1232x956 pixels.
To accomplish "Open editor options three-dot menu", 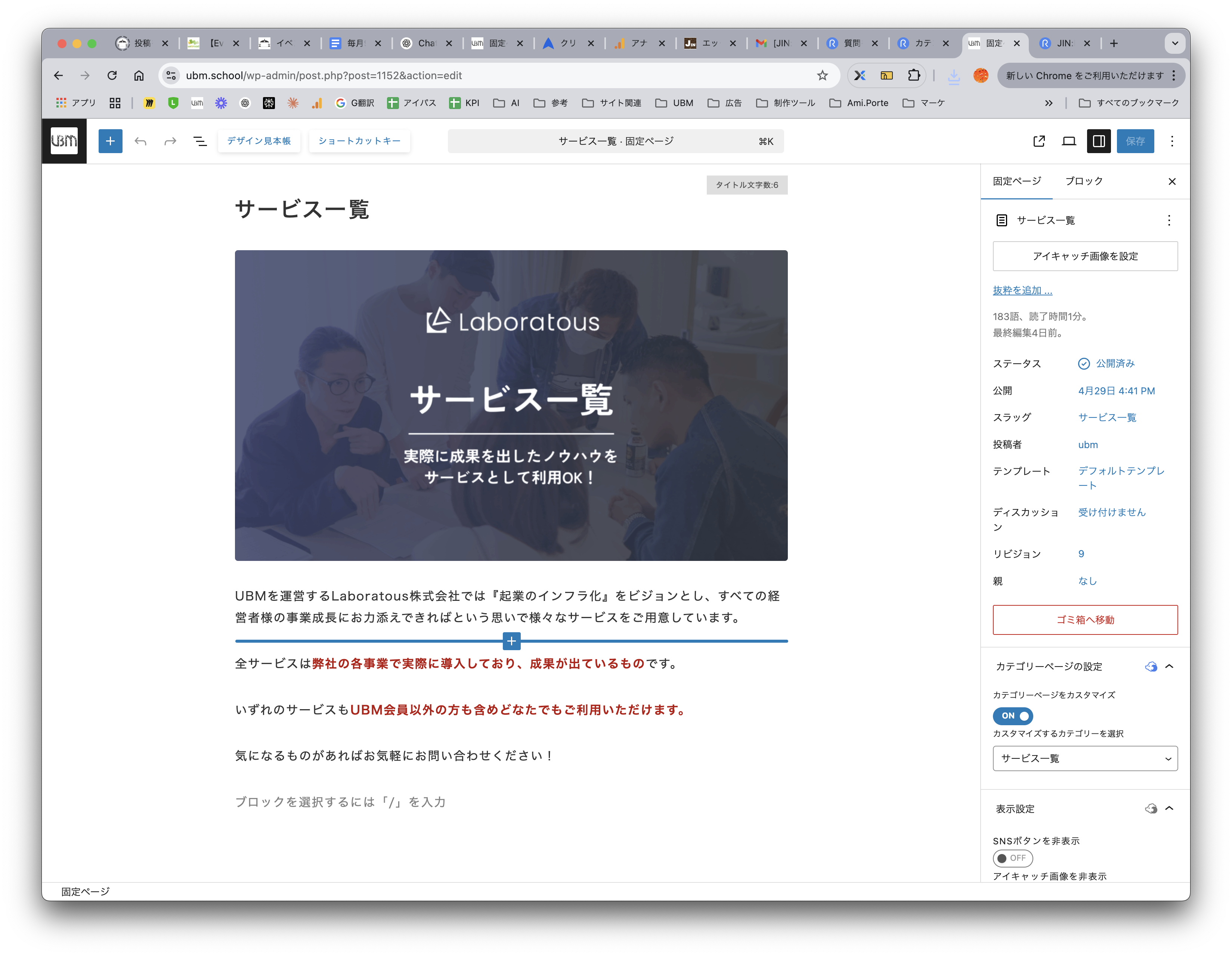I will coord(1172,141).
